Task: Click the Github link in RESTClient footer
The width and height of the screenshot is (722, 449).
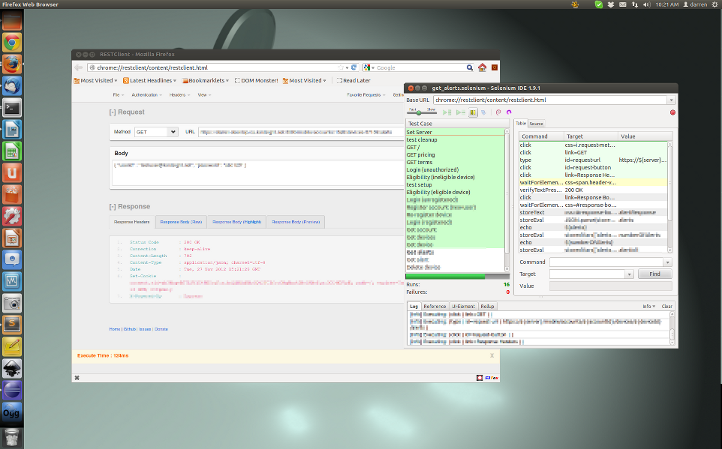Action: coord(130,329)
